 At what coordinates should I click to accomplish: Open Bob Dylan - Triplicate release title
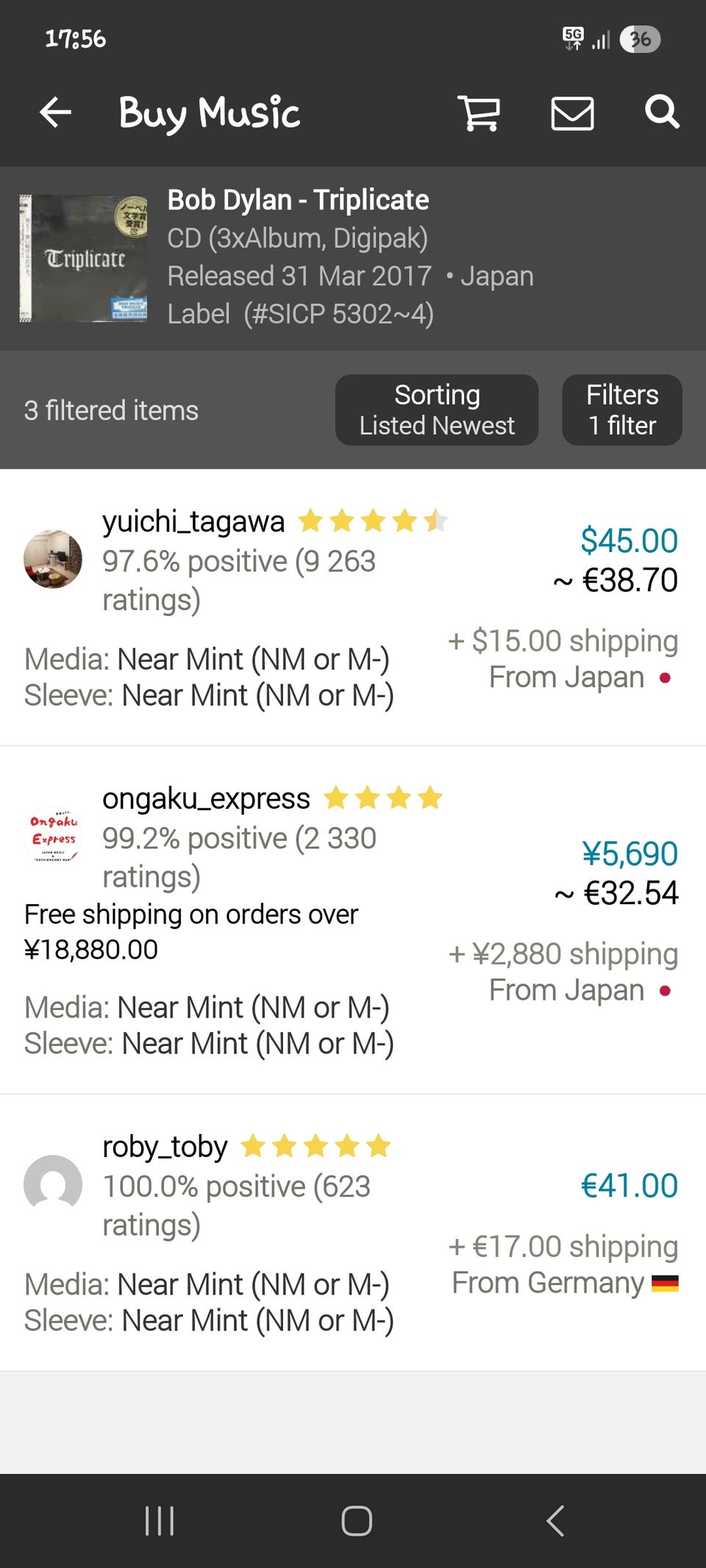pyautogui.click(x=298, y=200)
